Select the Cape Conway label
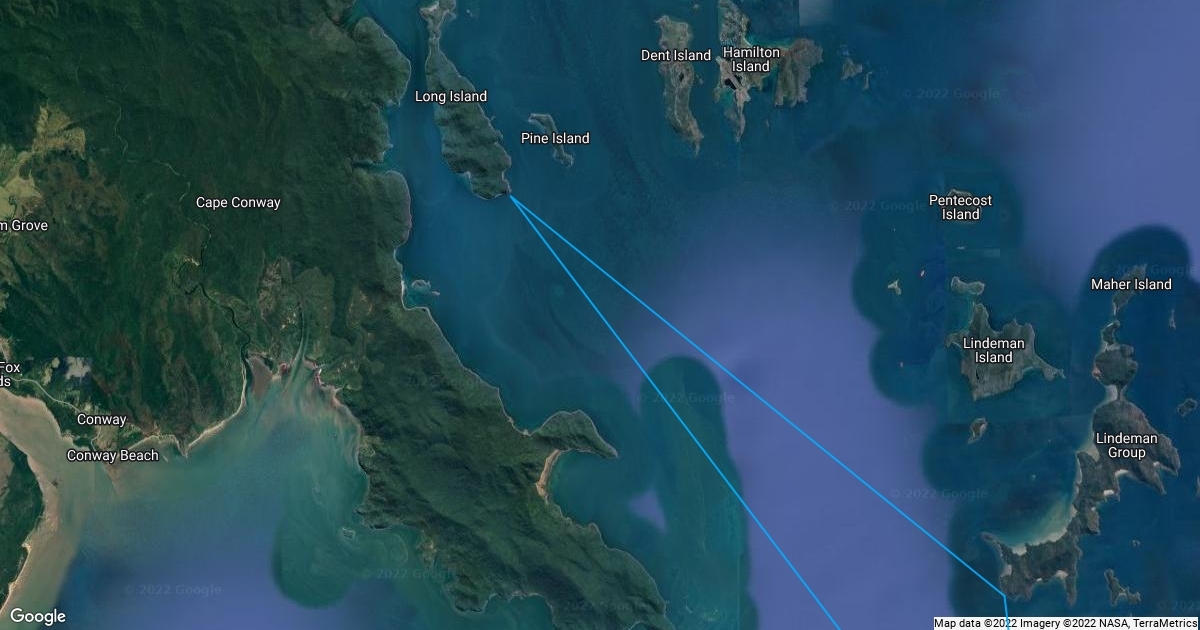The height and width of the screenshot is (630, 1200). click(x=238, y=203)
